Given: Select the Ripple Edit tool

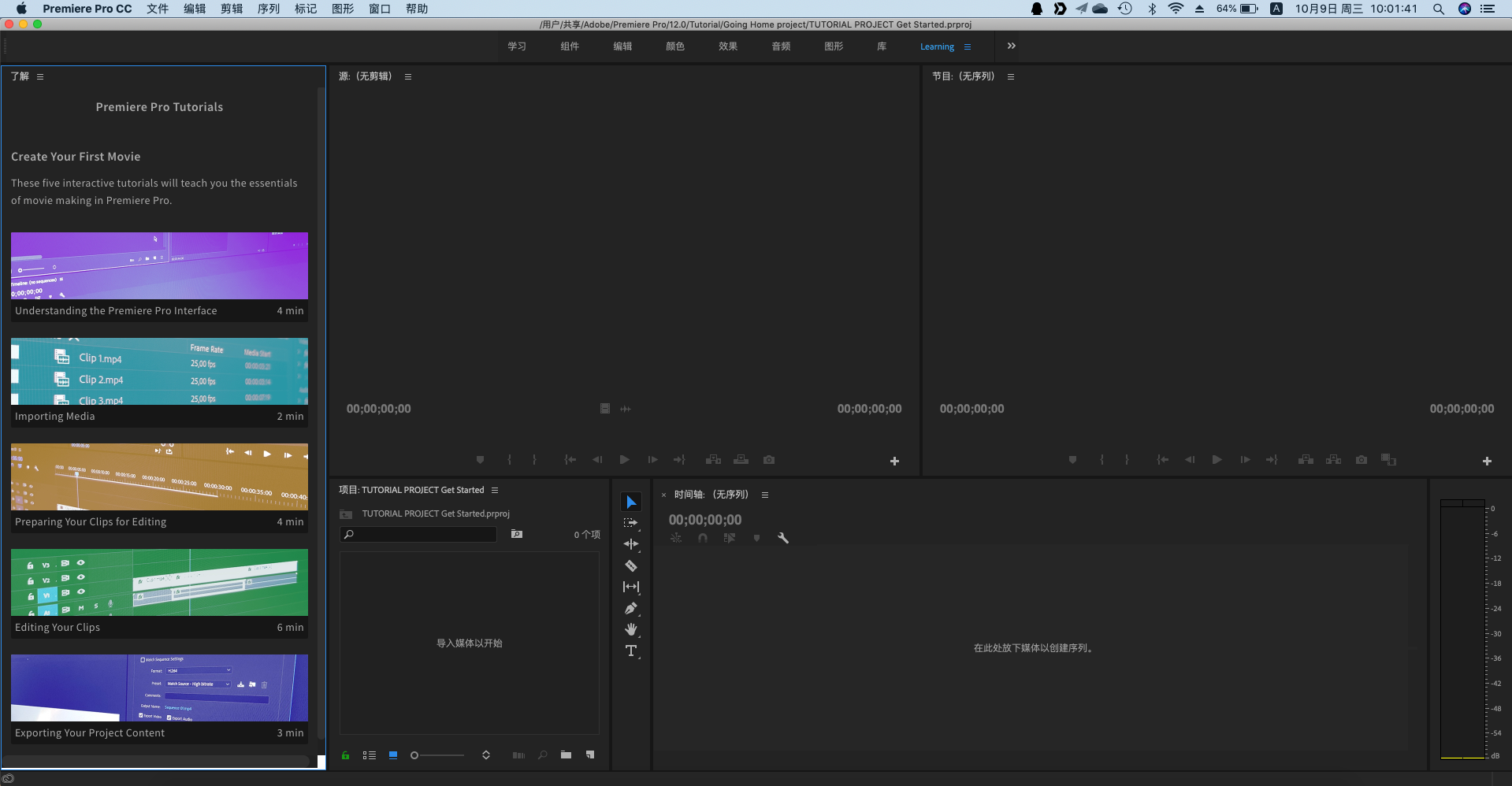Looking at the screenshot, I should [x=630, y=544].
